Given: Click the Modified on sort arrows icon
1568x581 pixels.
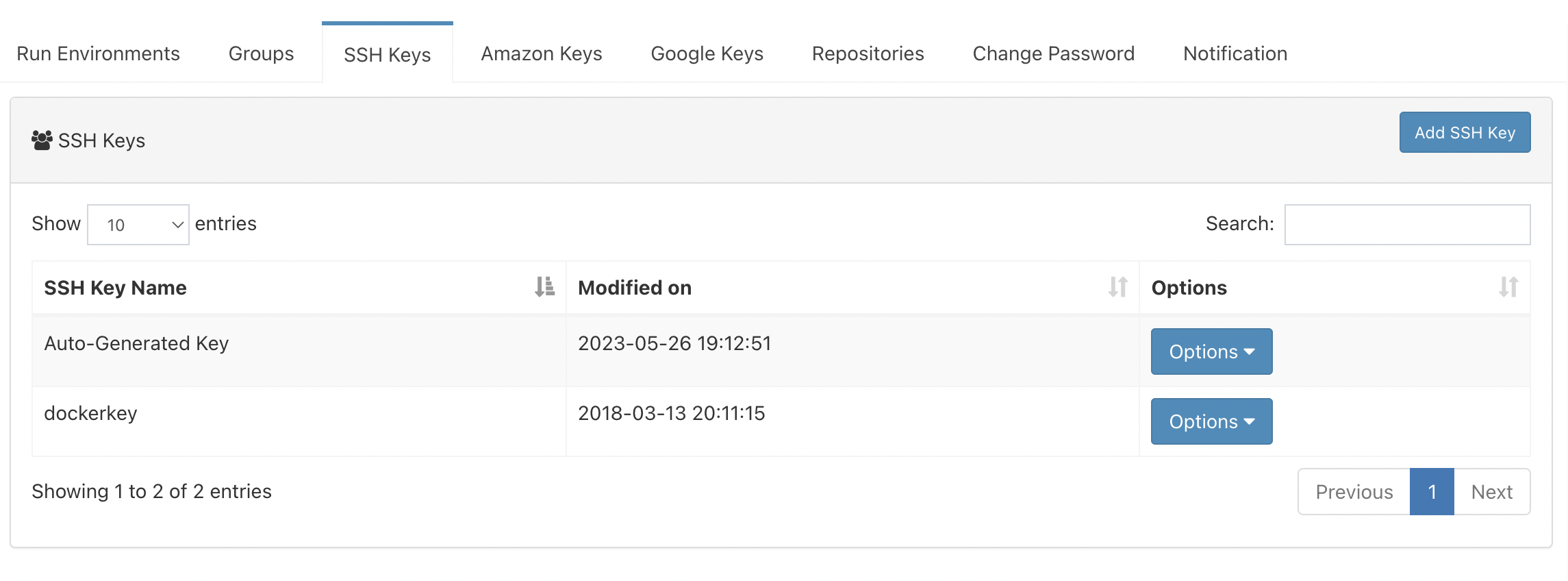Looking at the screenshot, I should tap(1118, 286).
